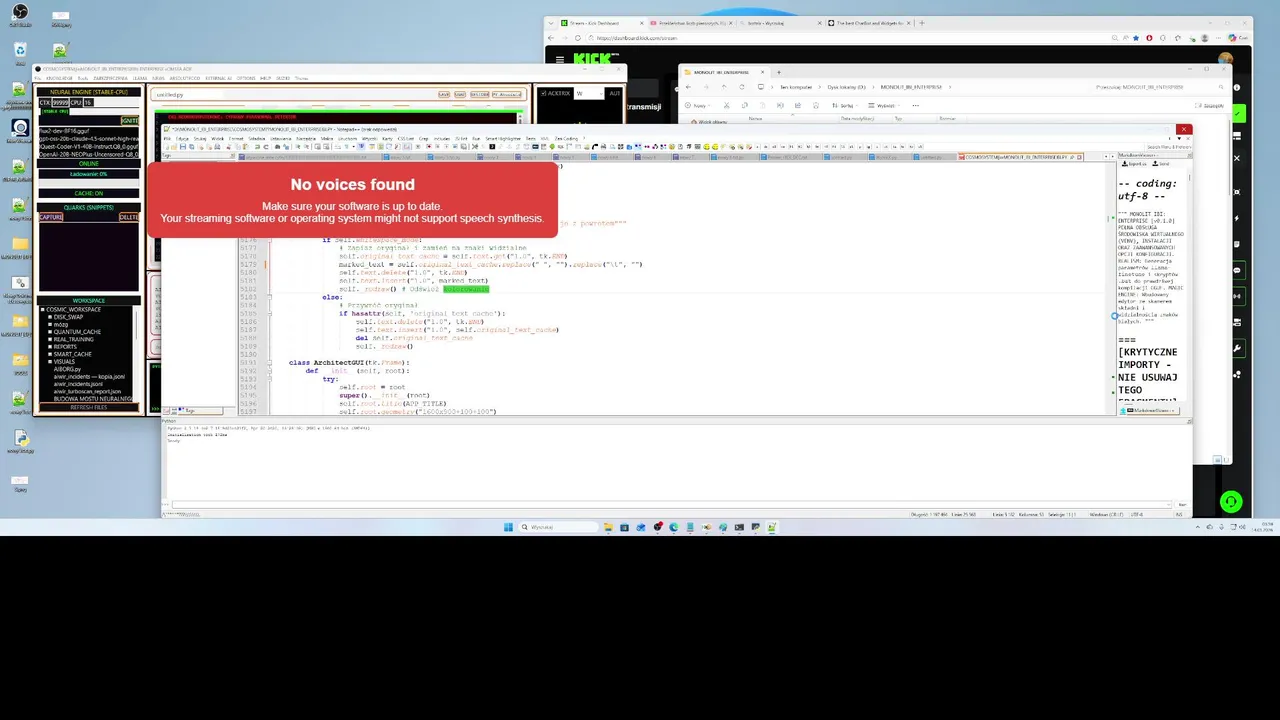Click the IGNITE button

point(129,121)
